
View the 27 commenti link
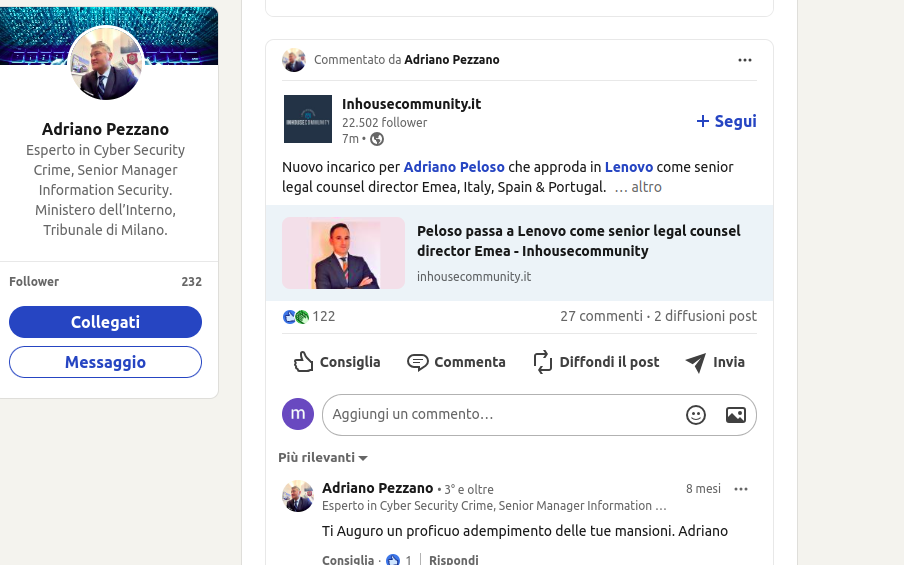[x=601, y=316]
